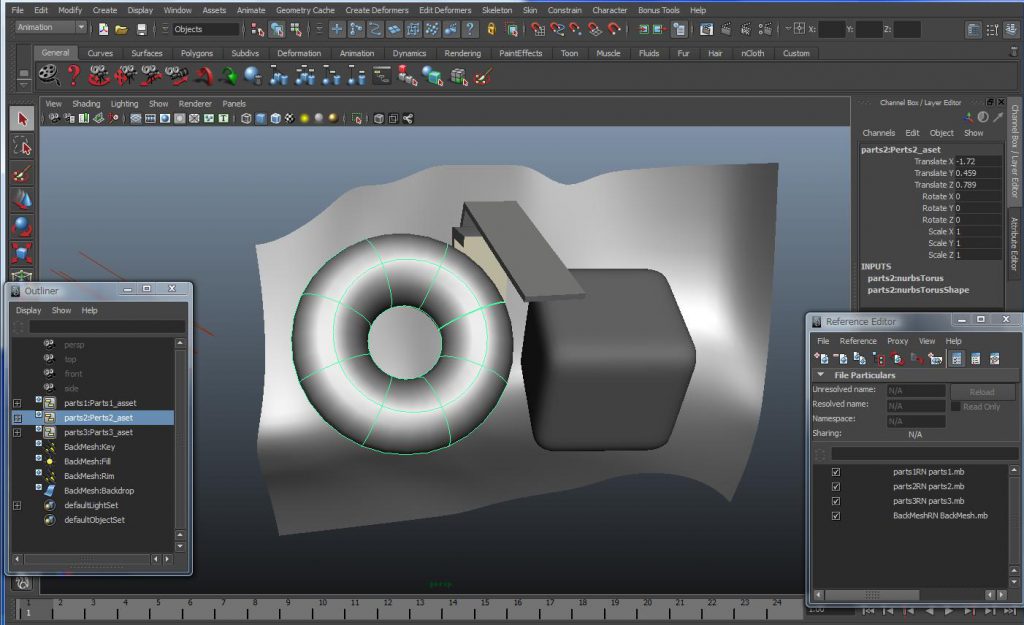Click Channels in Channel Box menu
The image size is (1024, 625).
click(878, 133)
